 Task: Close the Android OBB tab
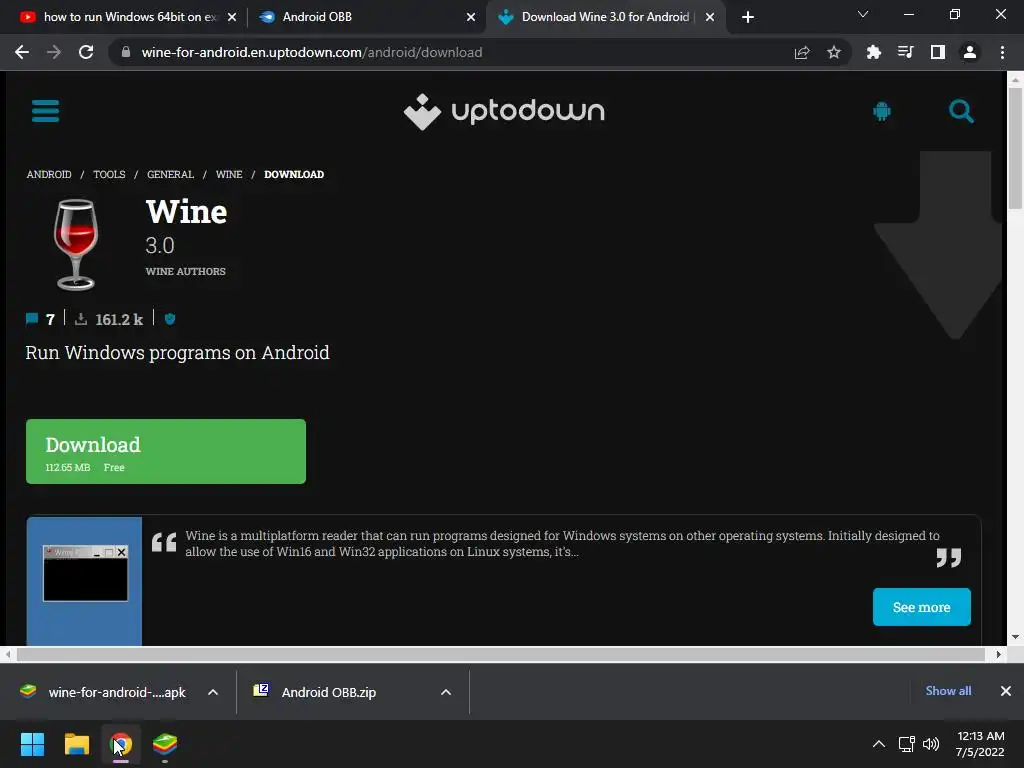click(471, 17)
